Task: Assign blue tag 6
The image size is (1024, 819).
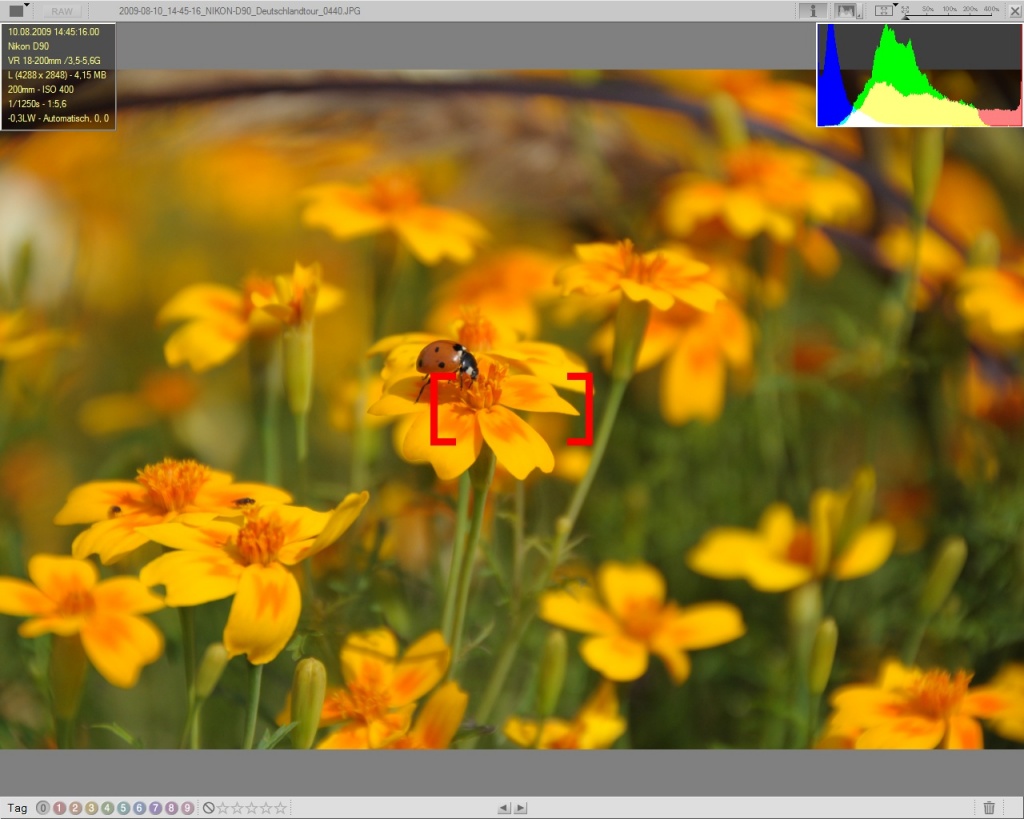Action: (x=139, y=808)
